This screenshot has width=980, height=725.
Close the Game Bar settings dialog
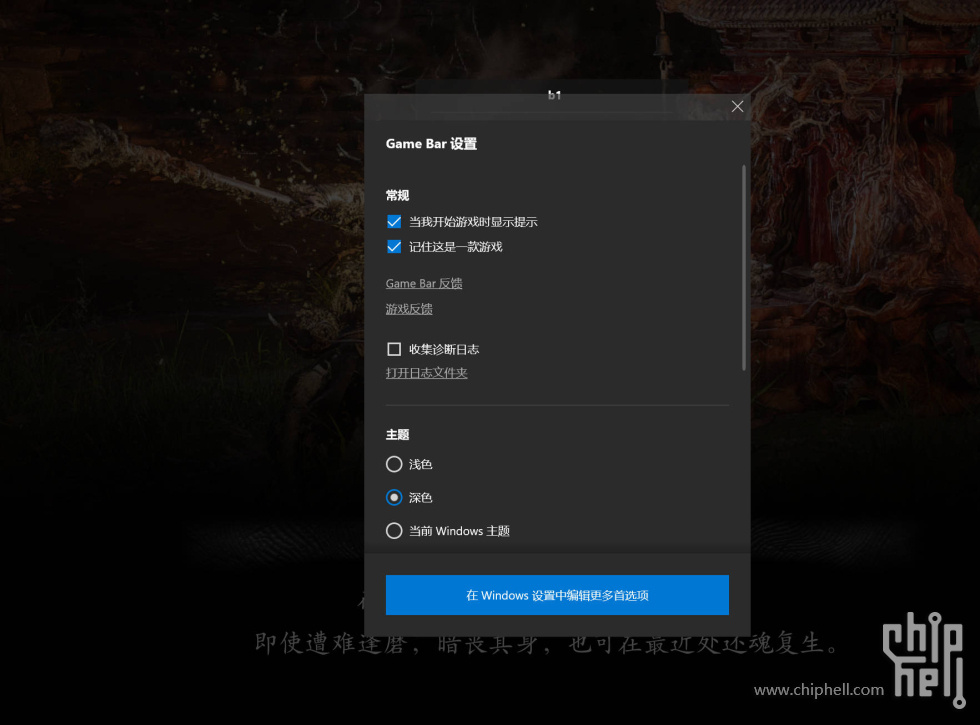[738, 106]
